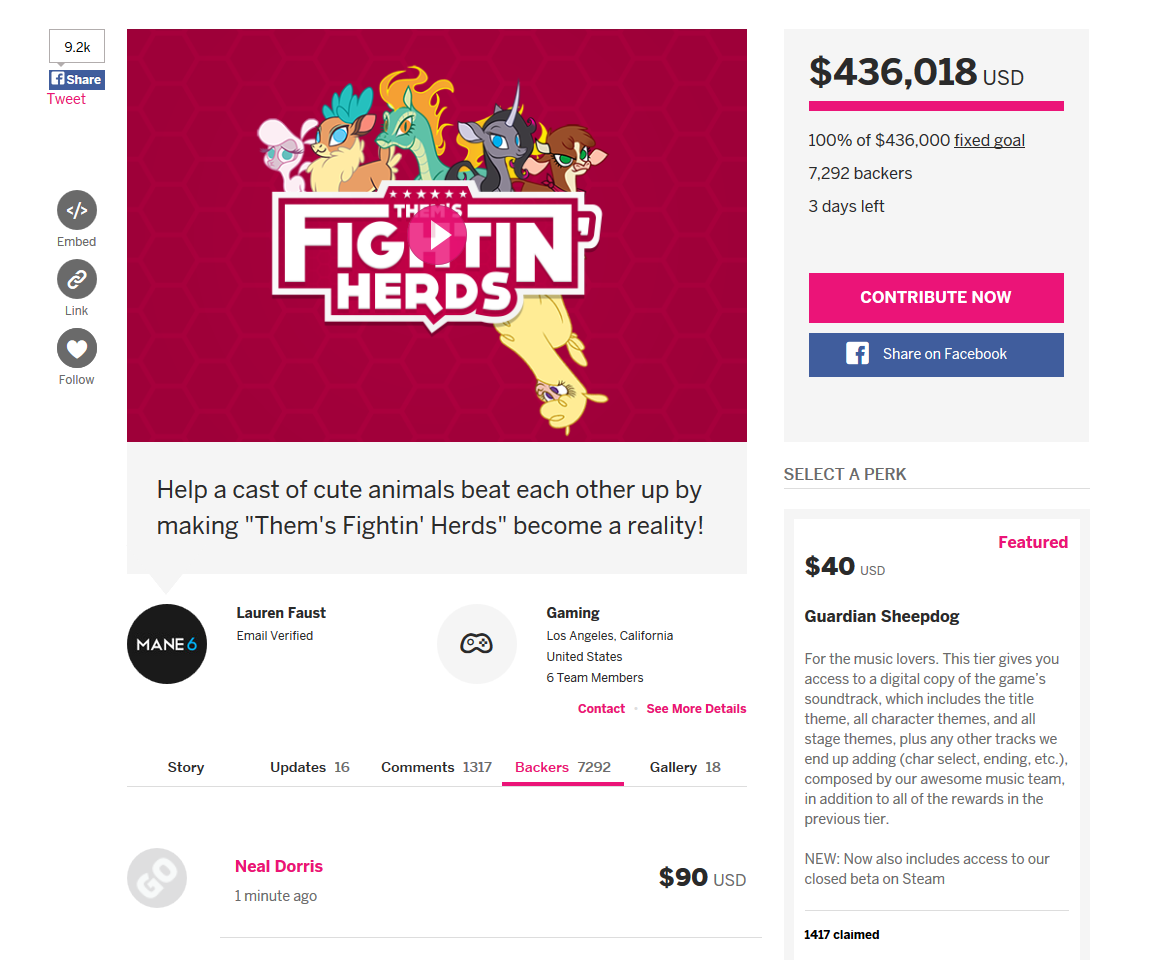Click the Contact link
The image size is (1162, 960).
point(601,709)
